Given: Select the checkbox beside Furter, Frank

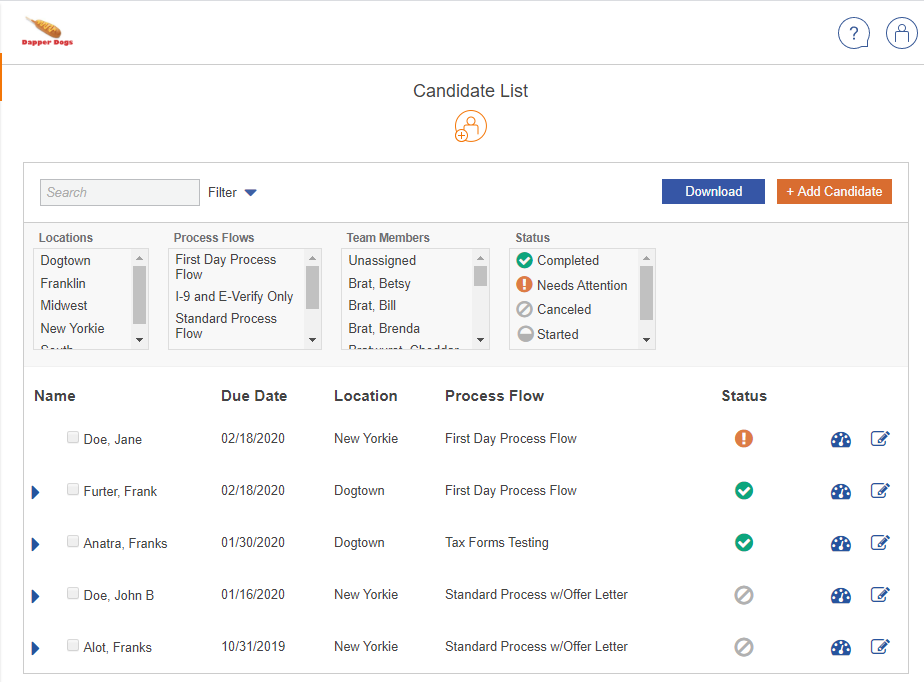Looking at the screenshot, I should 72,489.
